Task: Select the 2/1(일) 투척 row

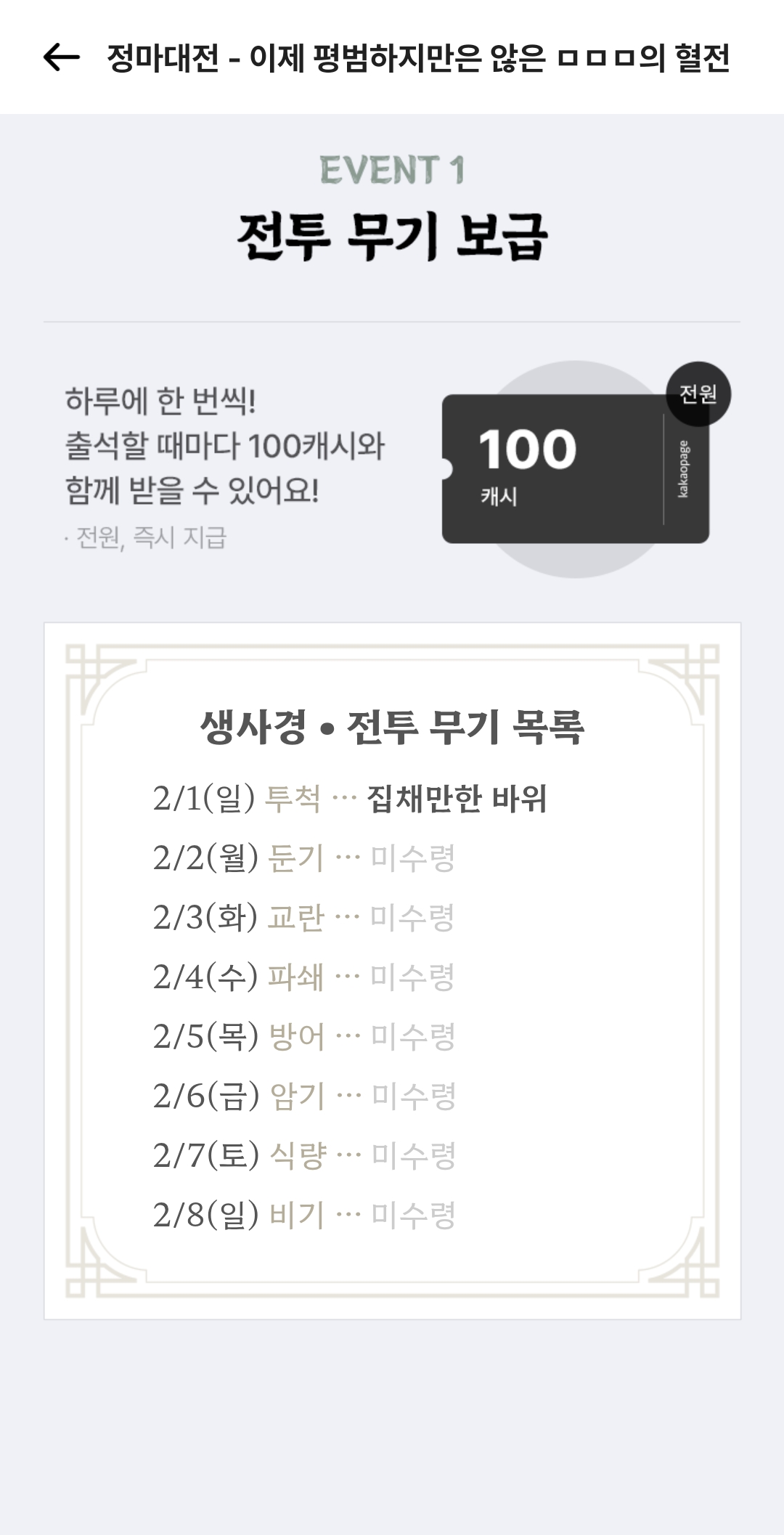Action: click(349, 798)
